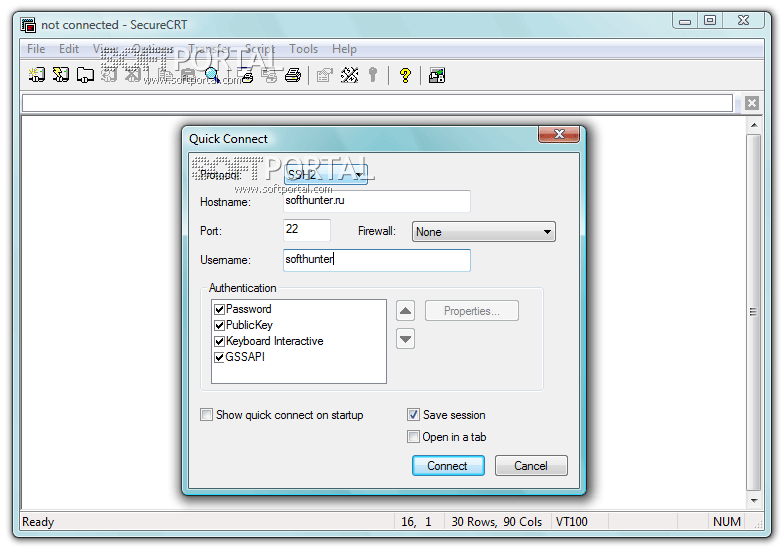Check the Open in a tab option

point(413,436)
